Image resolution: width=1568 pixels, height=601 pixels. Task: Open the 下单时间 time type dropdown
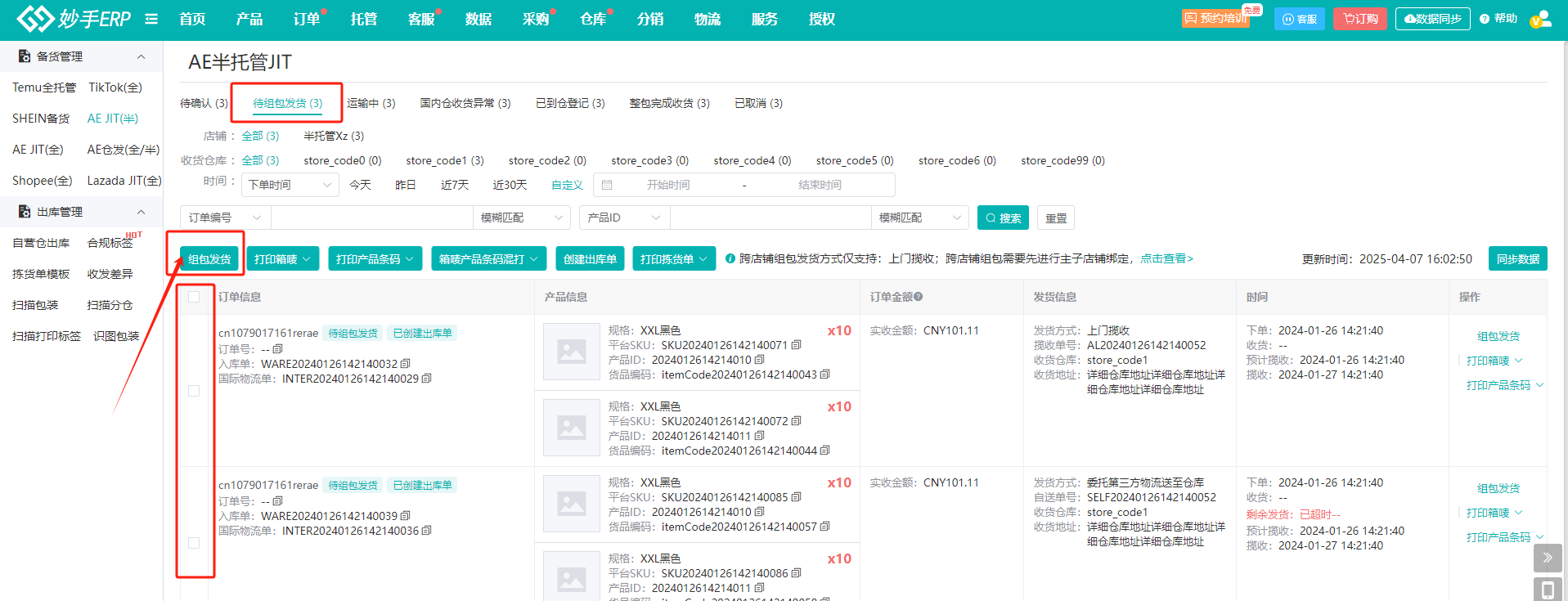[x=290, y=185]
